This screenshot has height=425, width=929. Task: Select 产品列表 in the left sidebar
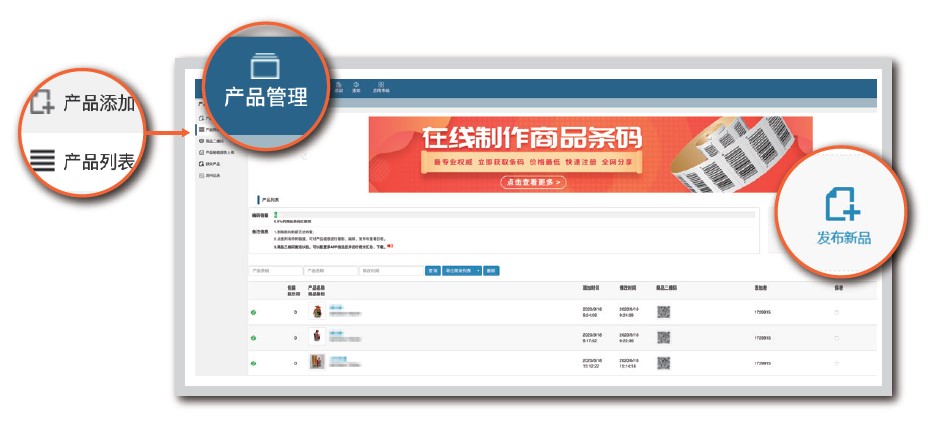coord(208,130)
